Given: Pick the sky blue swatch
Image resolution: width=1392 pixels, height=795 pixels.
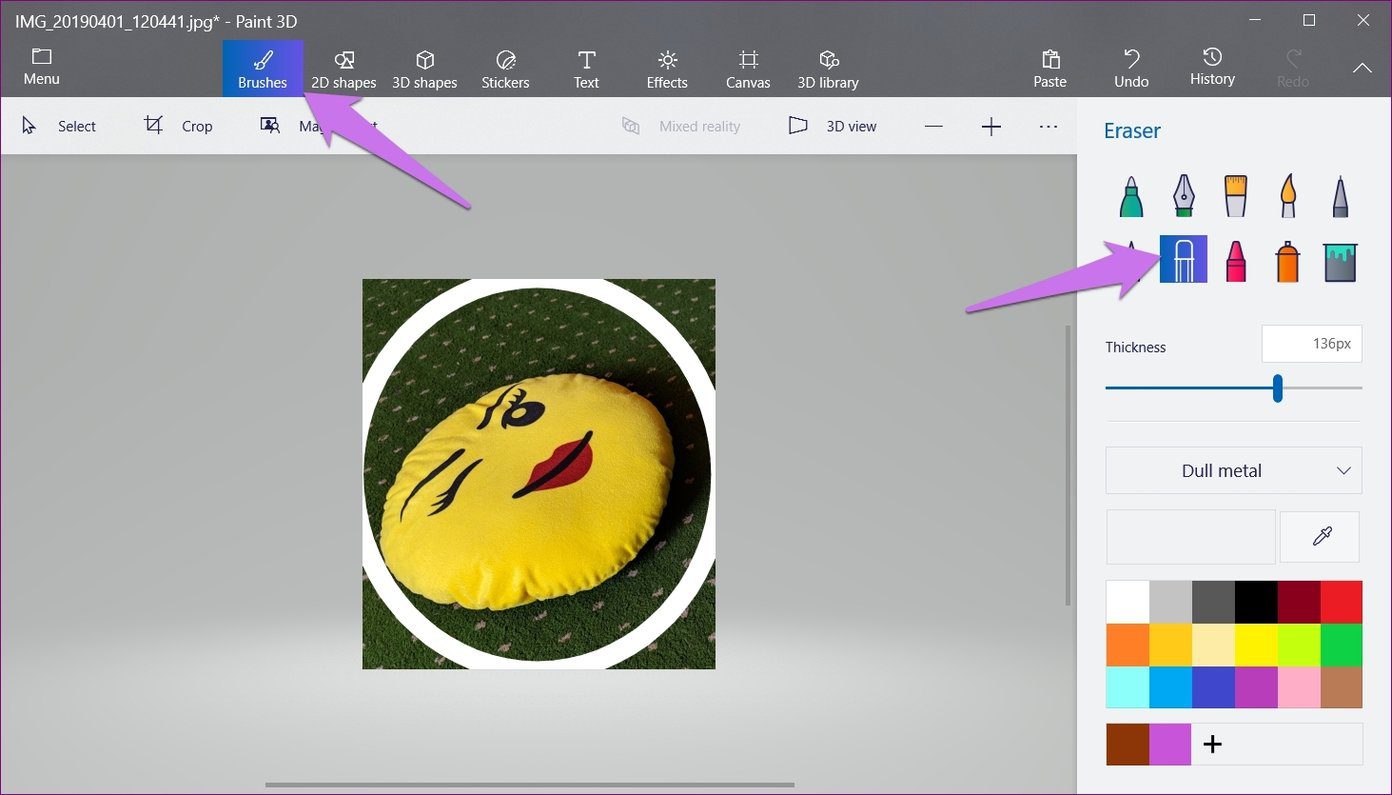Looking at the screenshot, I should 1170,688.
